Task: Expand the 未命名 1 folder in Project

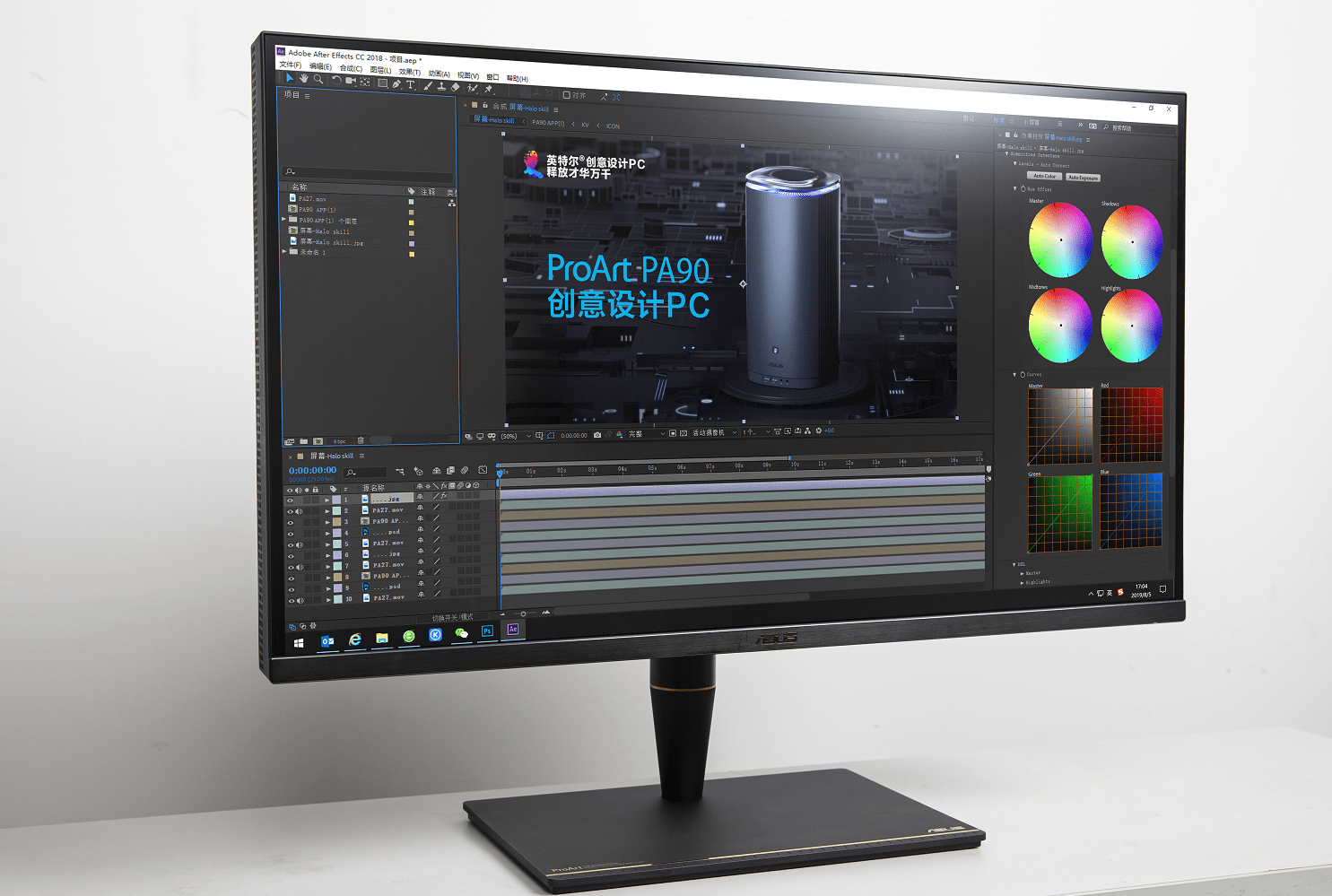Action: 284,251
